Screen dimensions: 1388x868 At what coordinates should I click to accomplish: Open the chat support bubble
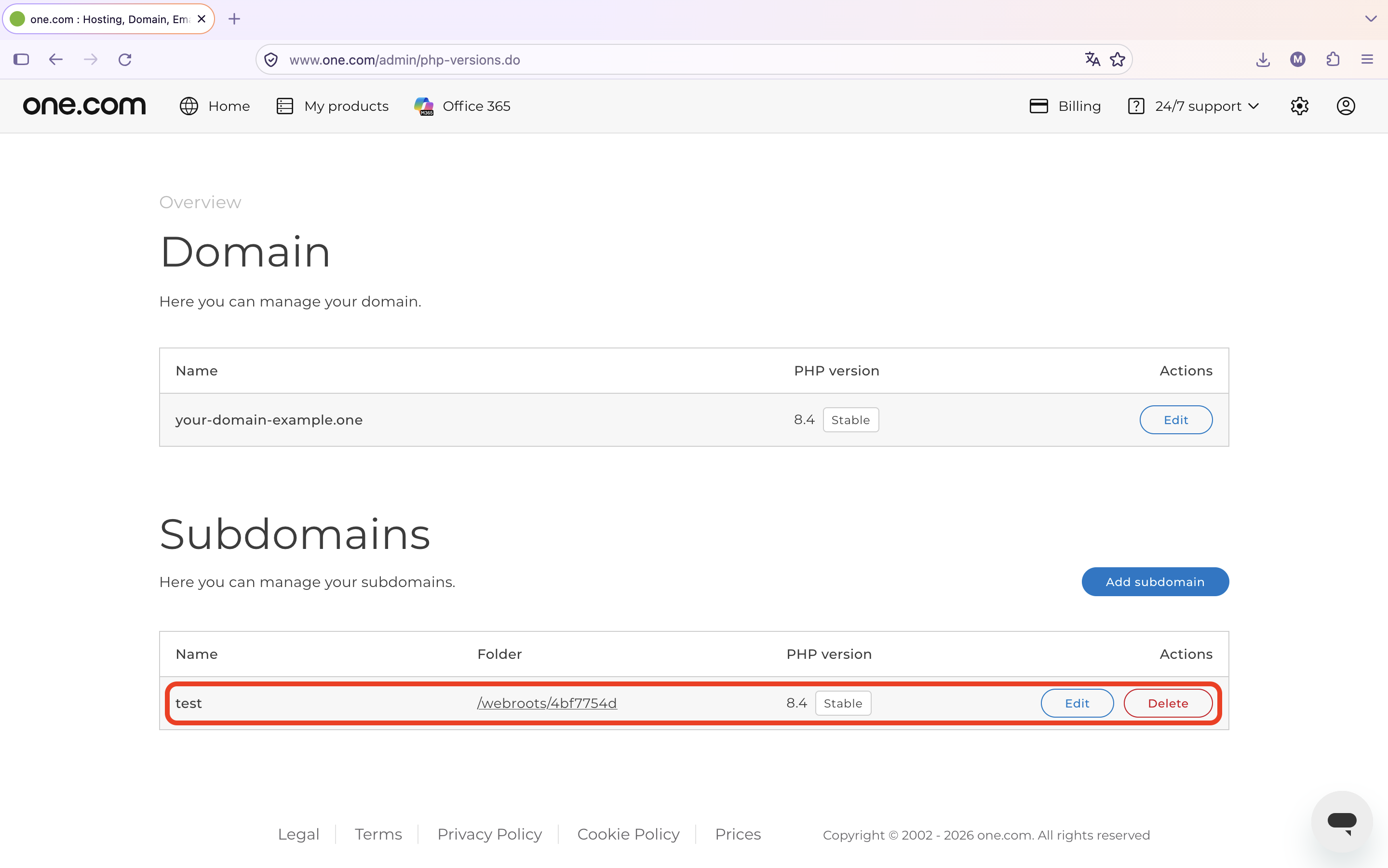click(x=1342, y=822)
